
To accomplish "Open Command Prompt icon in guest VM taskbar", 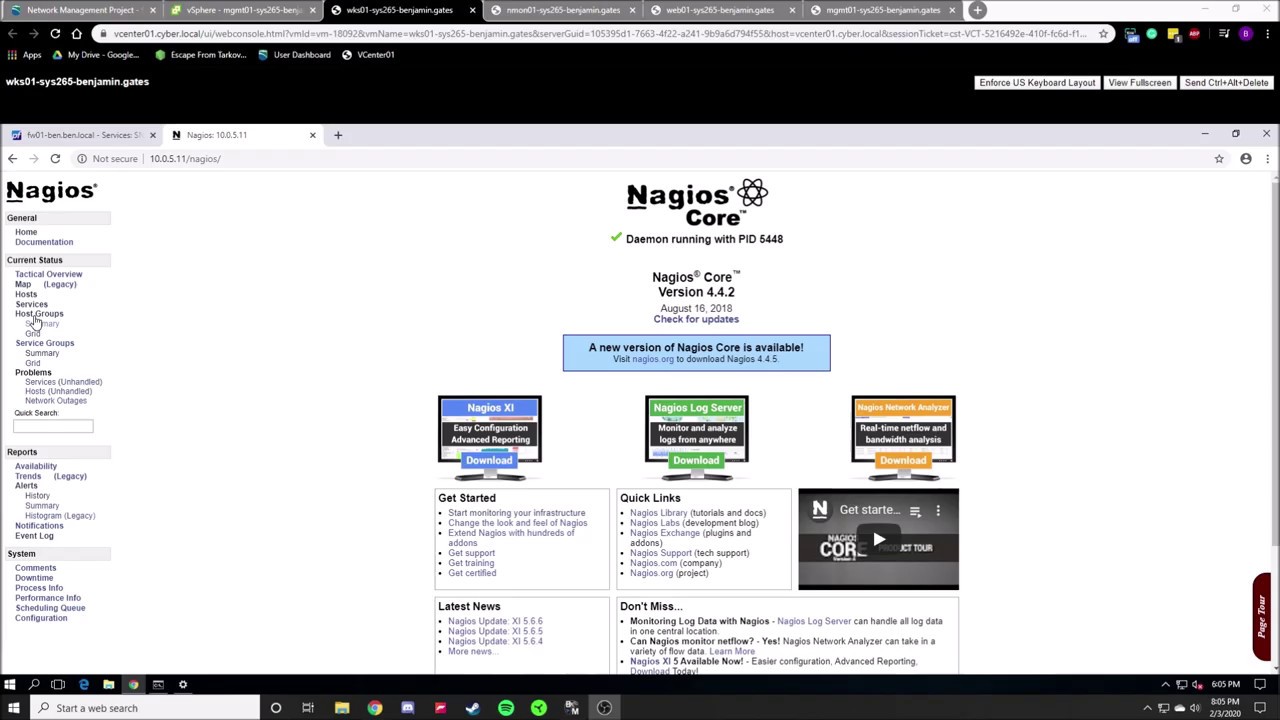I will [x=158, y=684].
